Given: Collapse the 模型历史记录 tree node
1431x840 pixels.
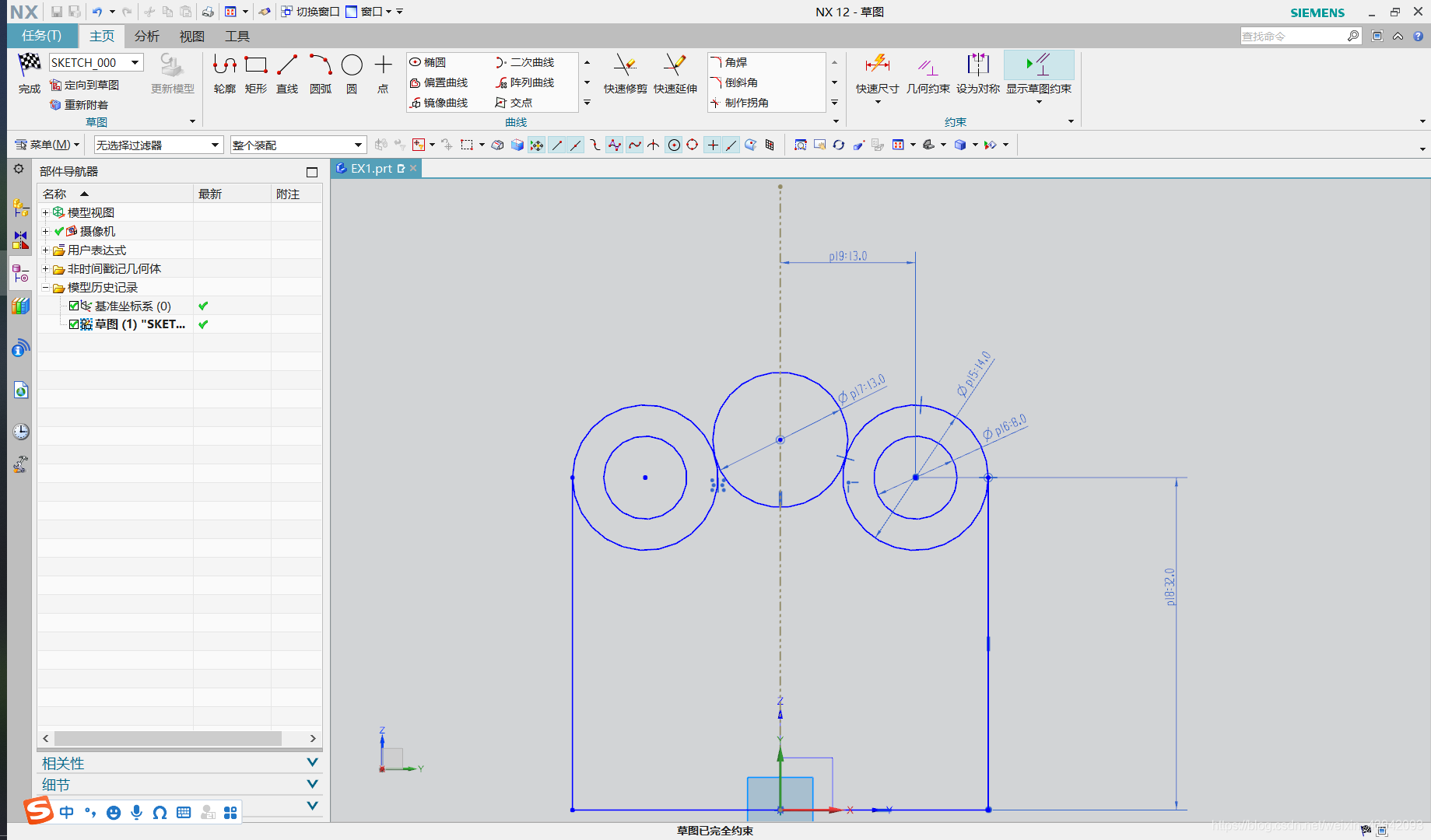Looking at the screenshot, I should (x=45, y=287).
